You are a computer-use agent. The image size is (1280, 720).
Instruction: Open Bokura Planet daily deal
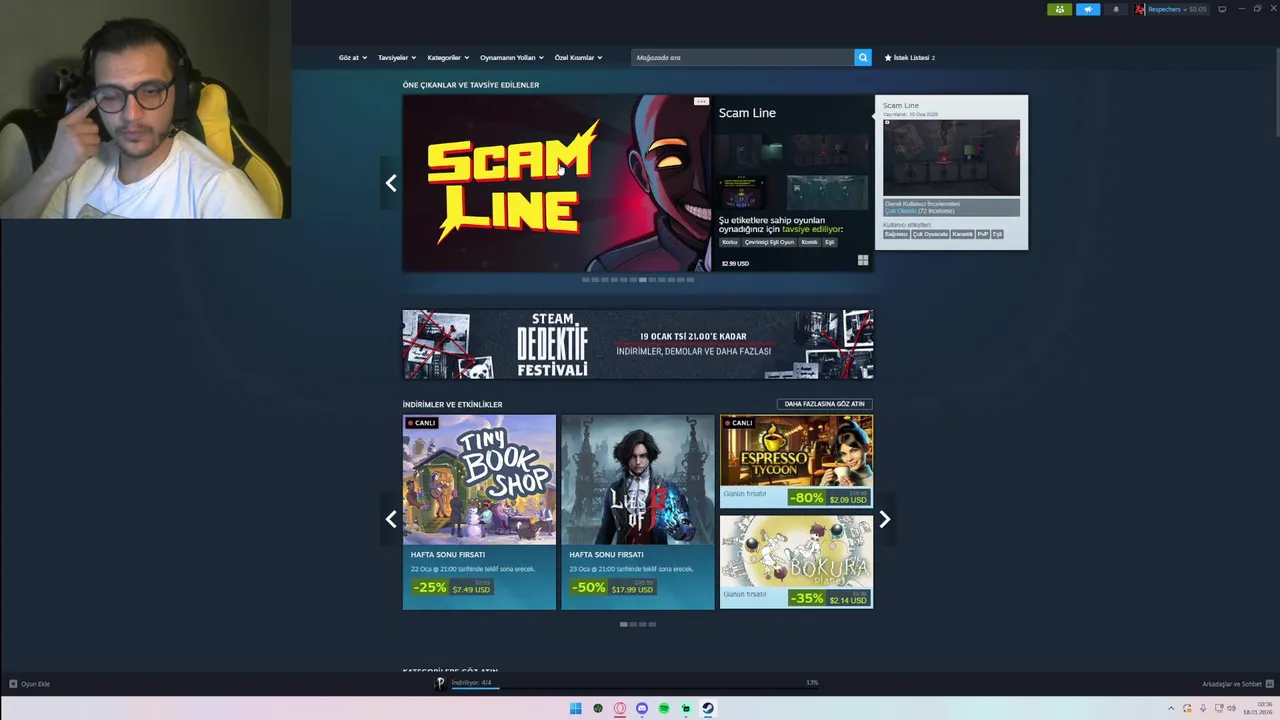(796, 562)
